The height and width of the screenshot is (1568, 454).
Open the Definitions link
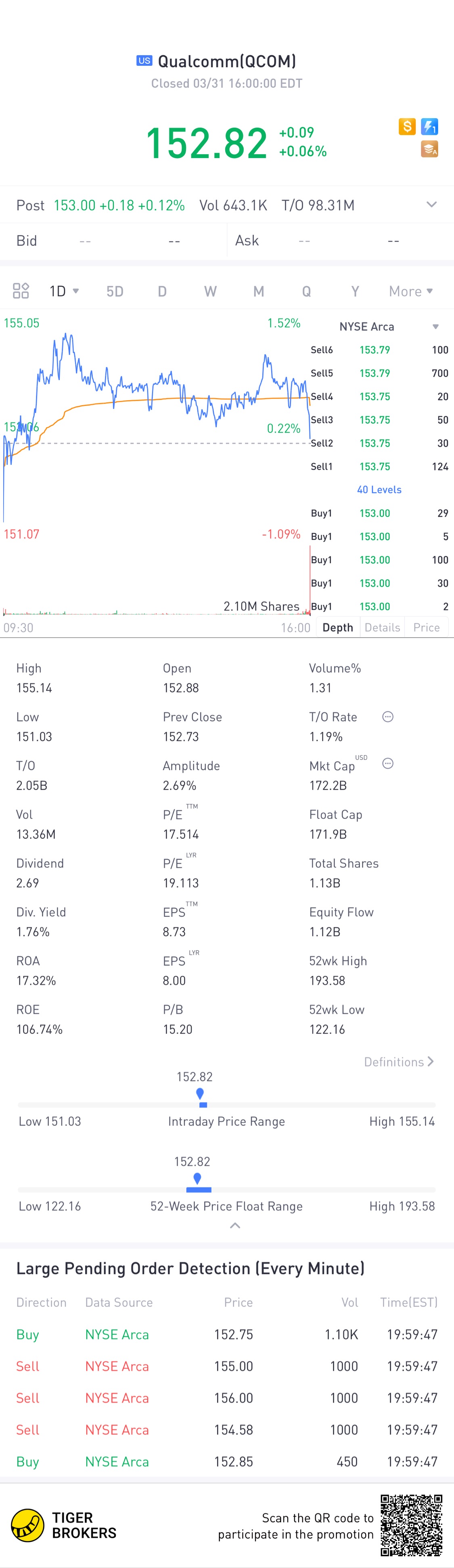click(x=399, y=1062)
